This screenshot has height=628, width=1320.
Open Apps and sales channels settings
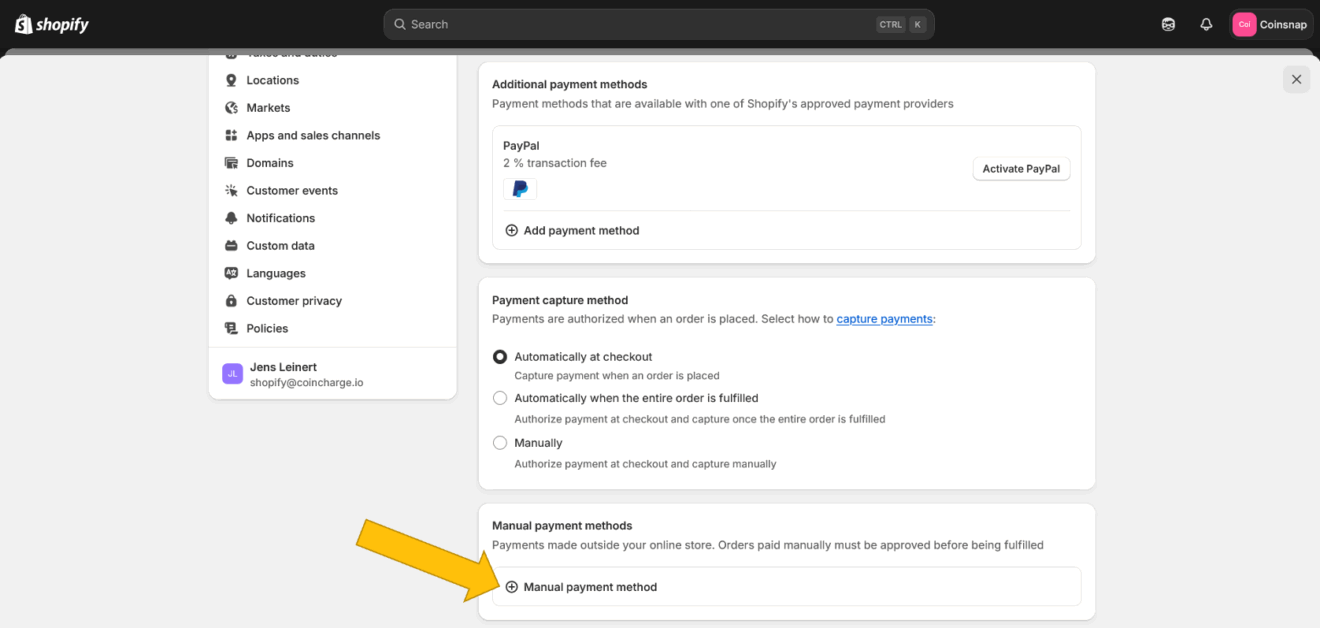313,135
